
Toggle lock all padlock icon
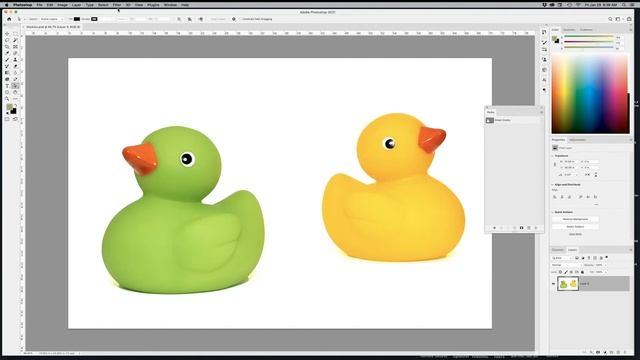coord(582,272)
